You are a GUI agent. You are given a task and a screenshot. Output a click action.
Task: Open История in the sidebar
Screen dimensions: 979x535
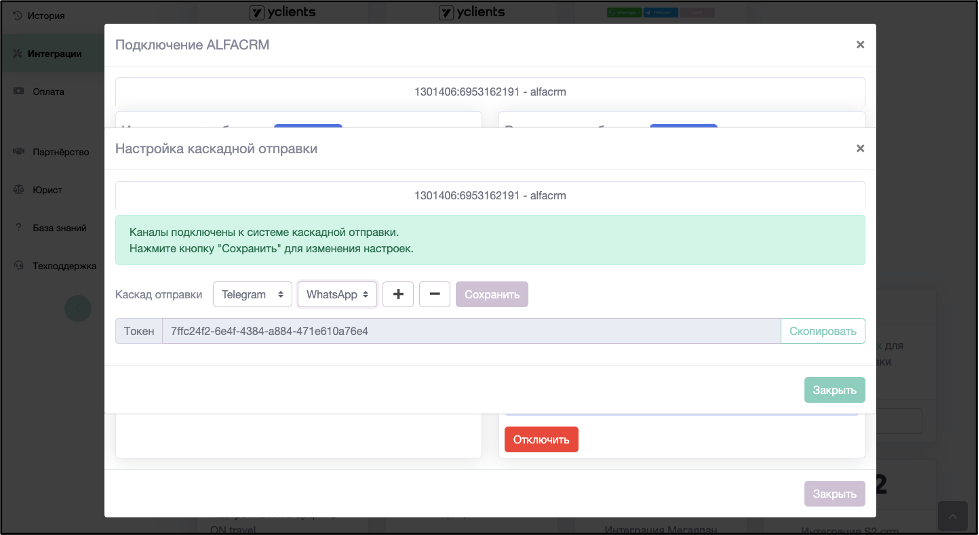46,16
